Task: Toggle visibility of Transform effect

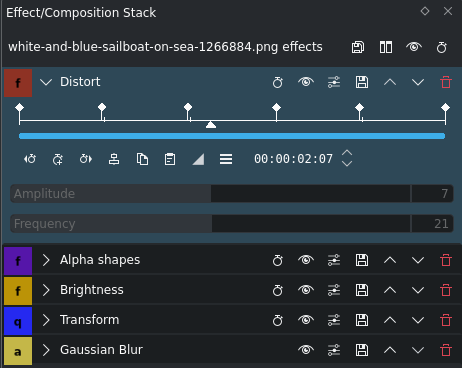Action: click(x=306, y=320)
